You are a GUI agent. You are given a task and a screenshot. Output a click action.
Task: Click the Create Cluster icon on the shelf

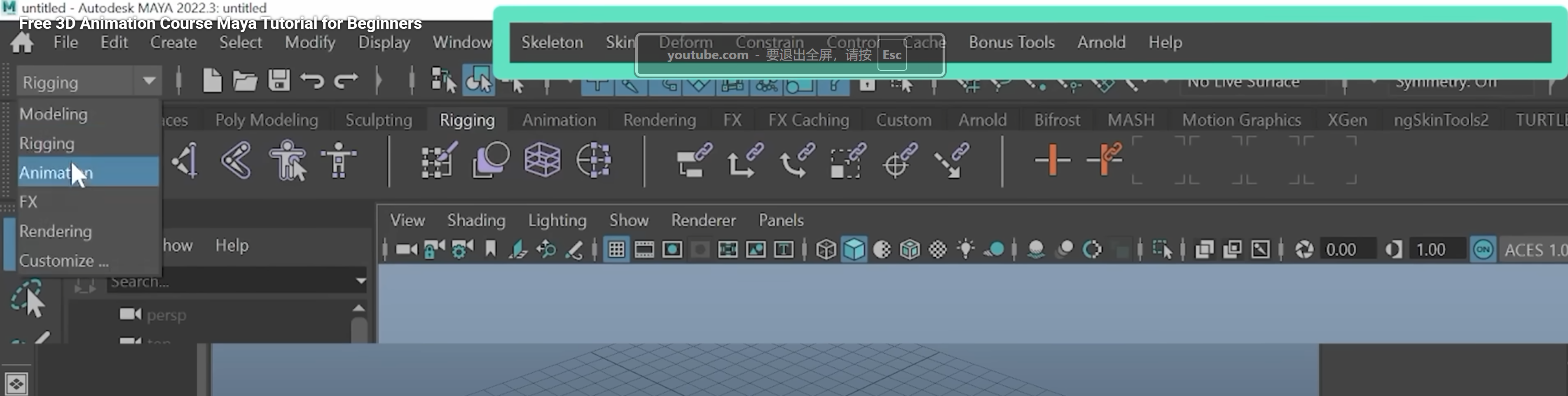[x=594, y=161]
